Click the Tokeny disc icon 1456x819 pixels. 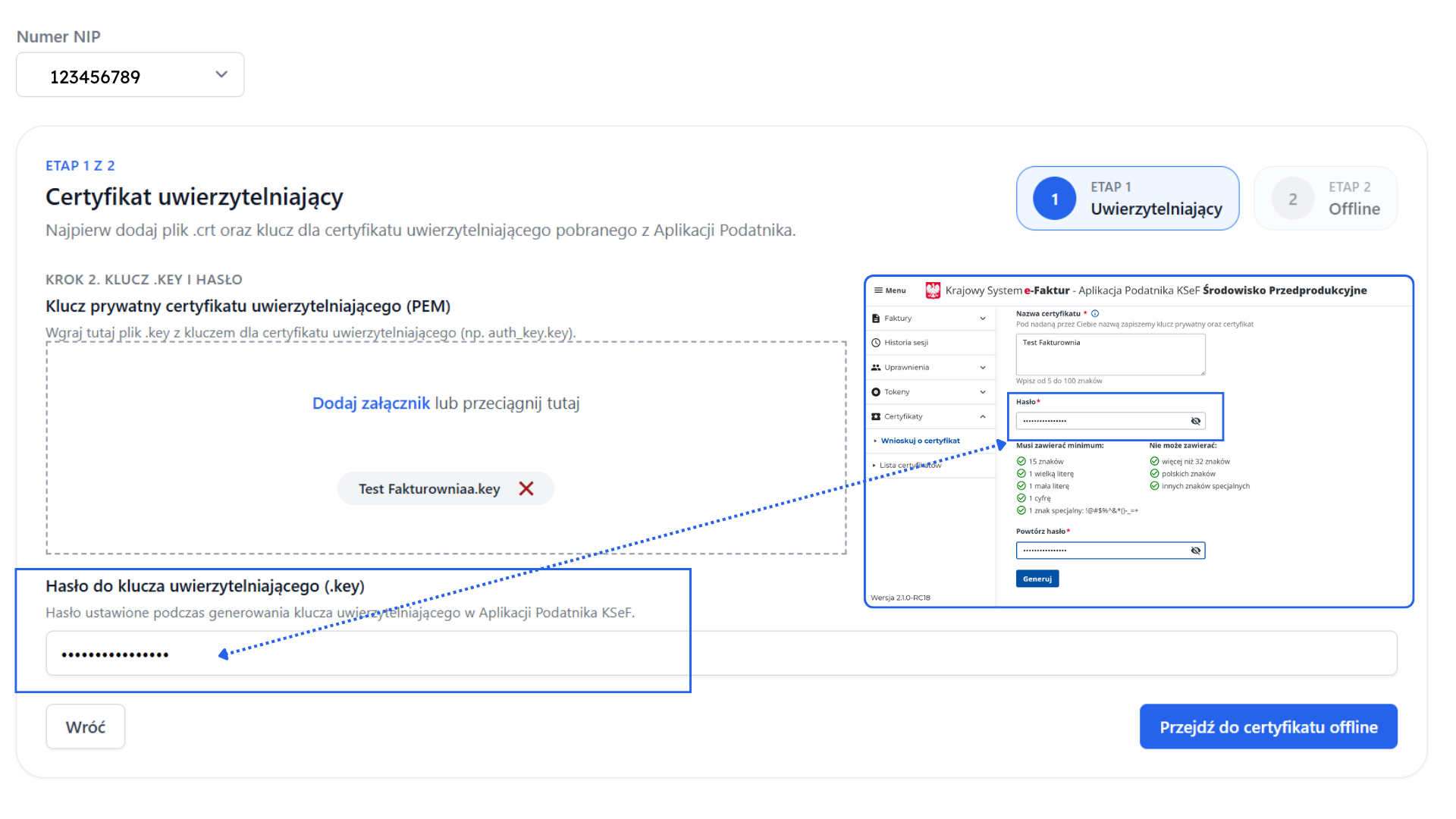click(876, 392)
